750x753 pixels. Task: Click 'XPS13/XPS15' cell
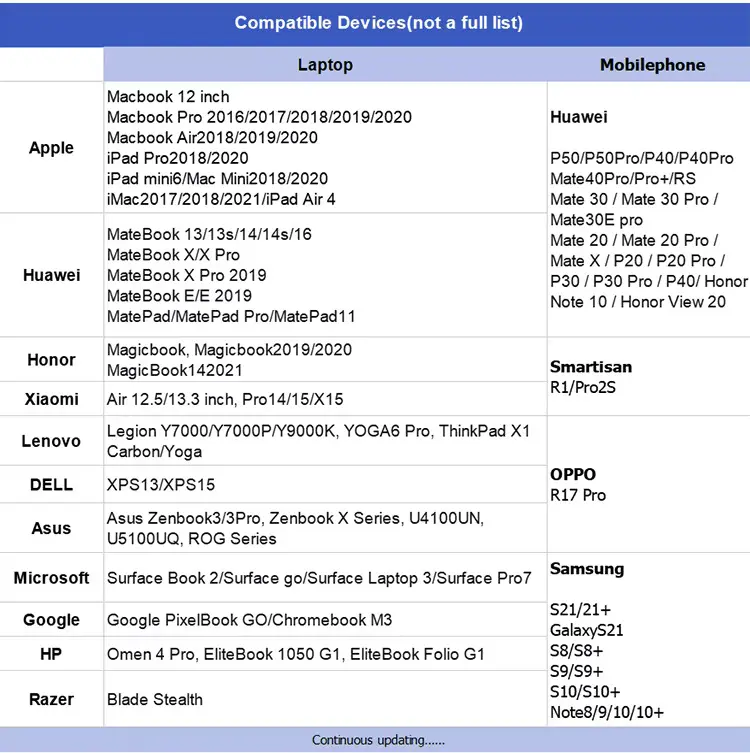(x=161, y=485)
